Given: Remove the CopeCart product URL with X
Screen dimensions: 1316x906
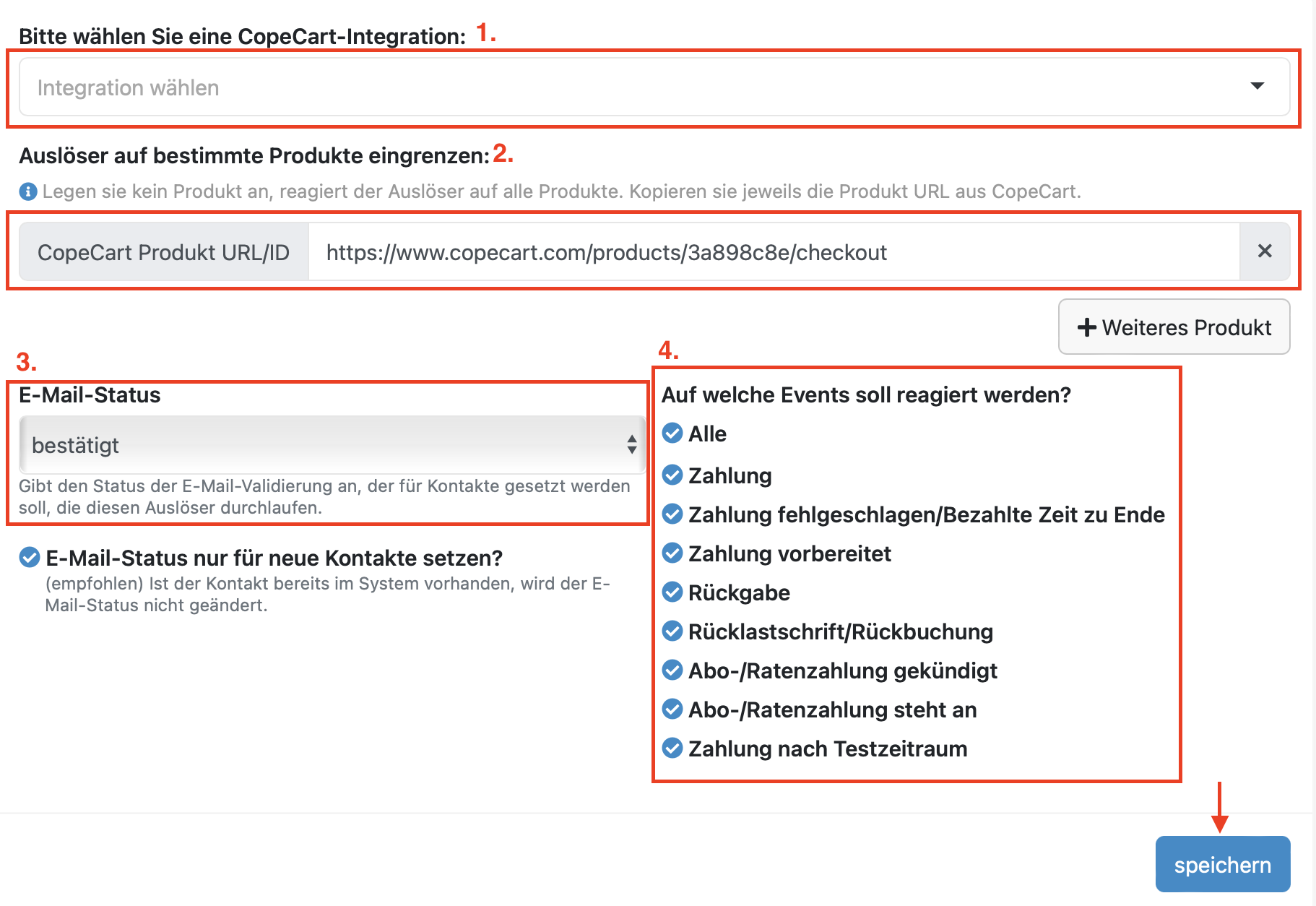Looking at the screenshot, I should coord(1264,251).
